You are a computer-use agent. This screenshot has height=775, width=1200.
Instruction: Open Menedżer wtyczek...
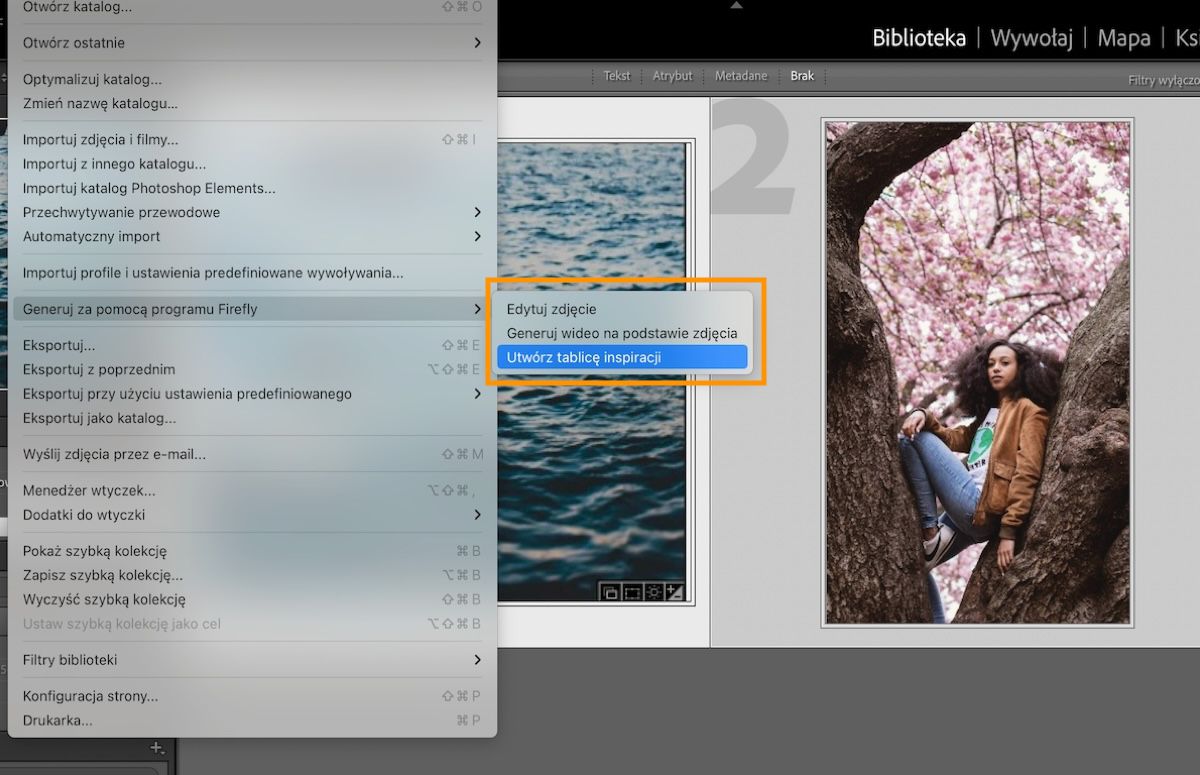[252, 490]
